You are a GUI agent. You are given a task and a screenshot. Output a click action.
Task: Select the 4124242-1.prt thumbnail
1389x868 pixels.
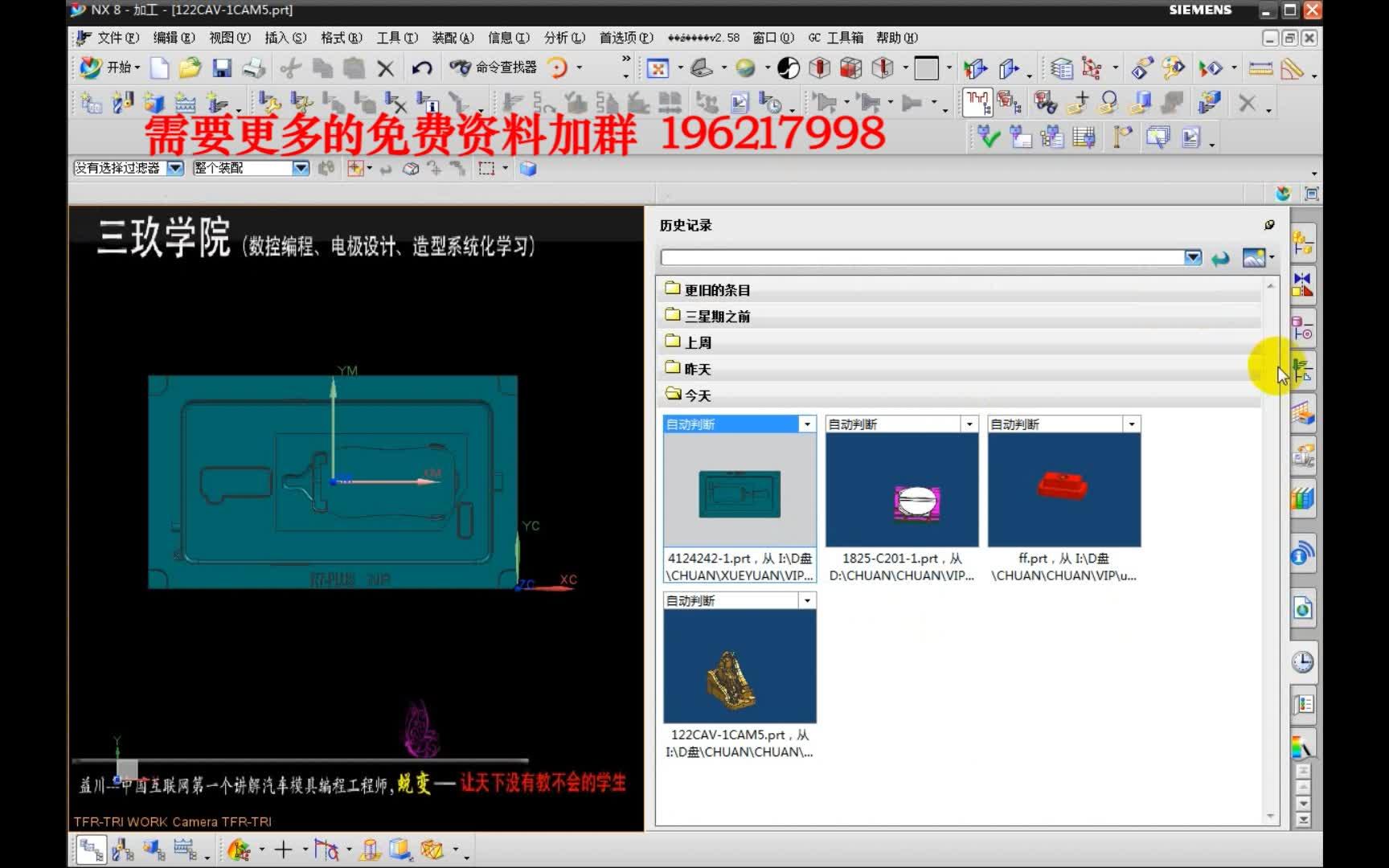(x=740, y=489)
